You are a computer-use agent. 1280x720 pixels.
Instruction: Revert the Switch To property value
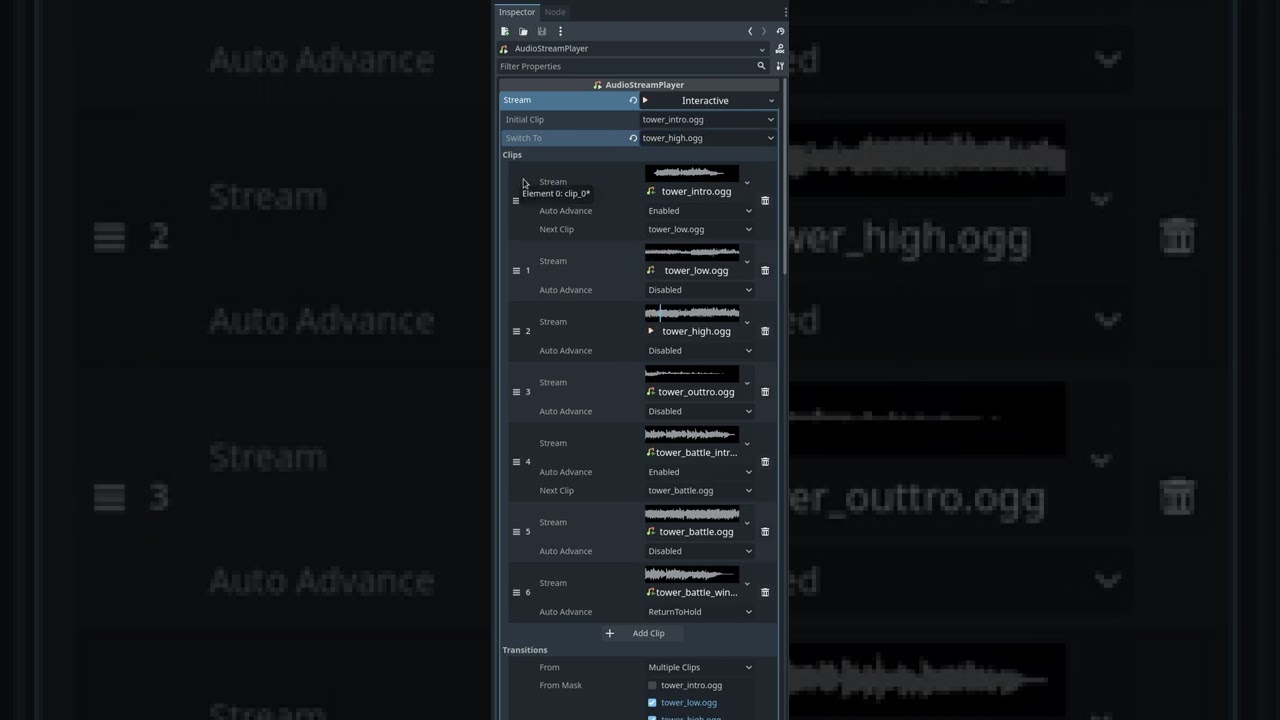pos(633,138)
